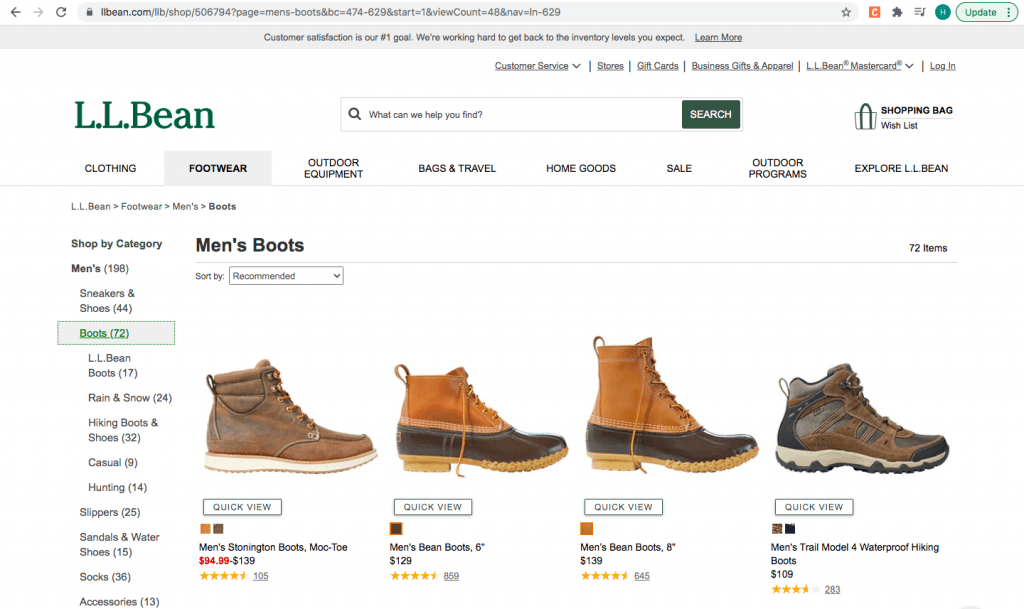Click the green SEARCH button
The image size is (1024, 609).
[711, 114]
